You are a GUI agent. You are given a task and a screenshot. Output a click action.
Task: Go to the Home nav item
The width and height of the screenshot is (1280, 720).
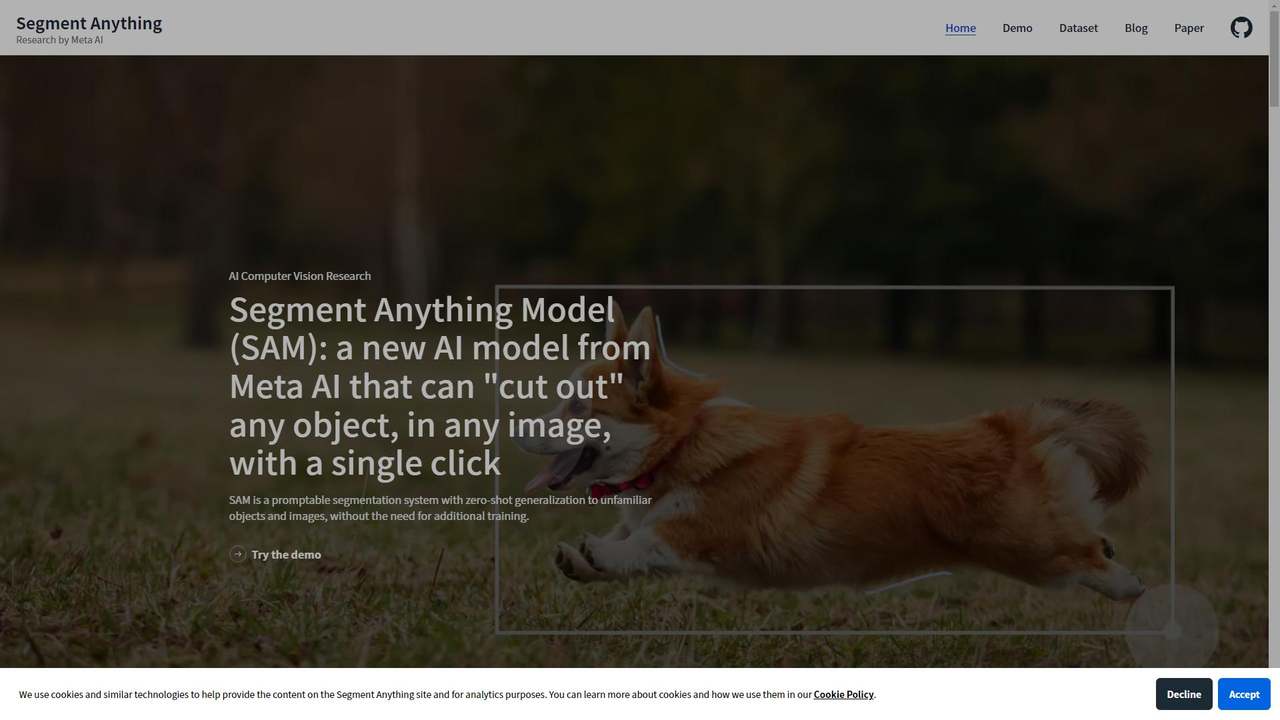pyautogui.click(x=960, y=28)
